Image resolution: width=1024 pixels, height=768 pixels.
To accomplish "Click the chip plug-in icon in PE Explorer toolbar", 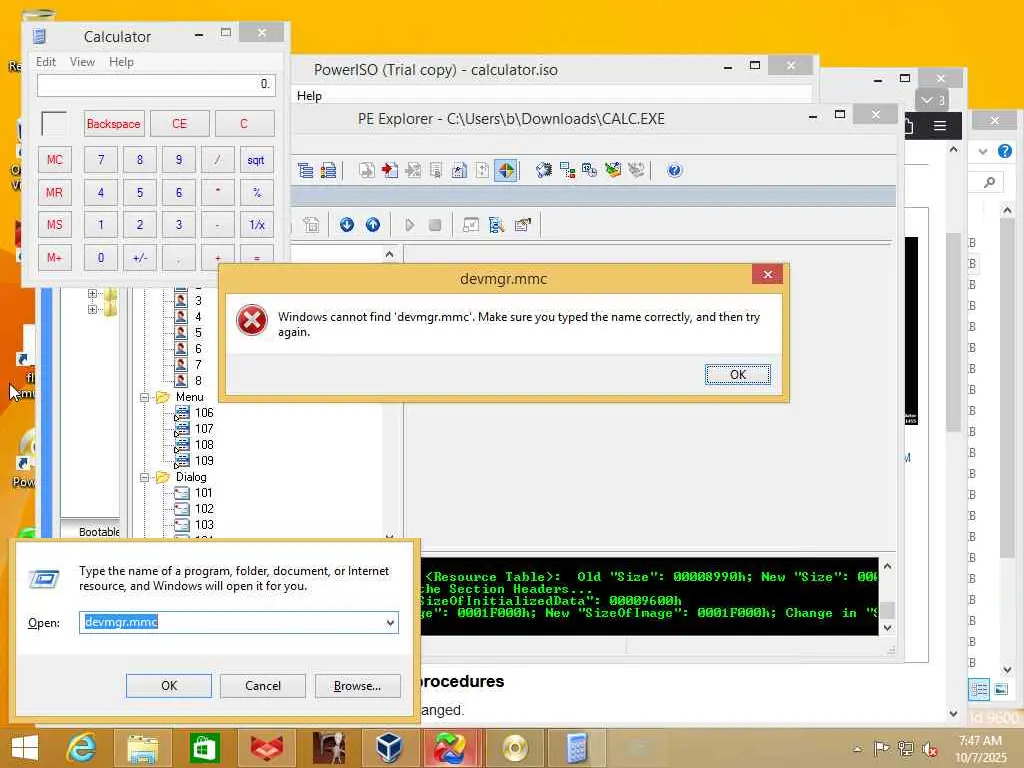I will click(543, 170).
